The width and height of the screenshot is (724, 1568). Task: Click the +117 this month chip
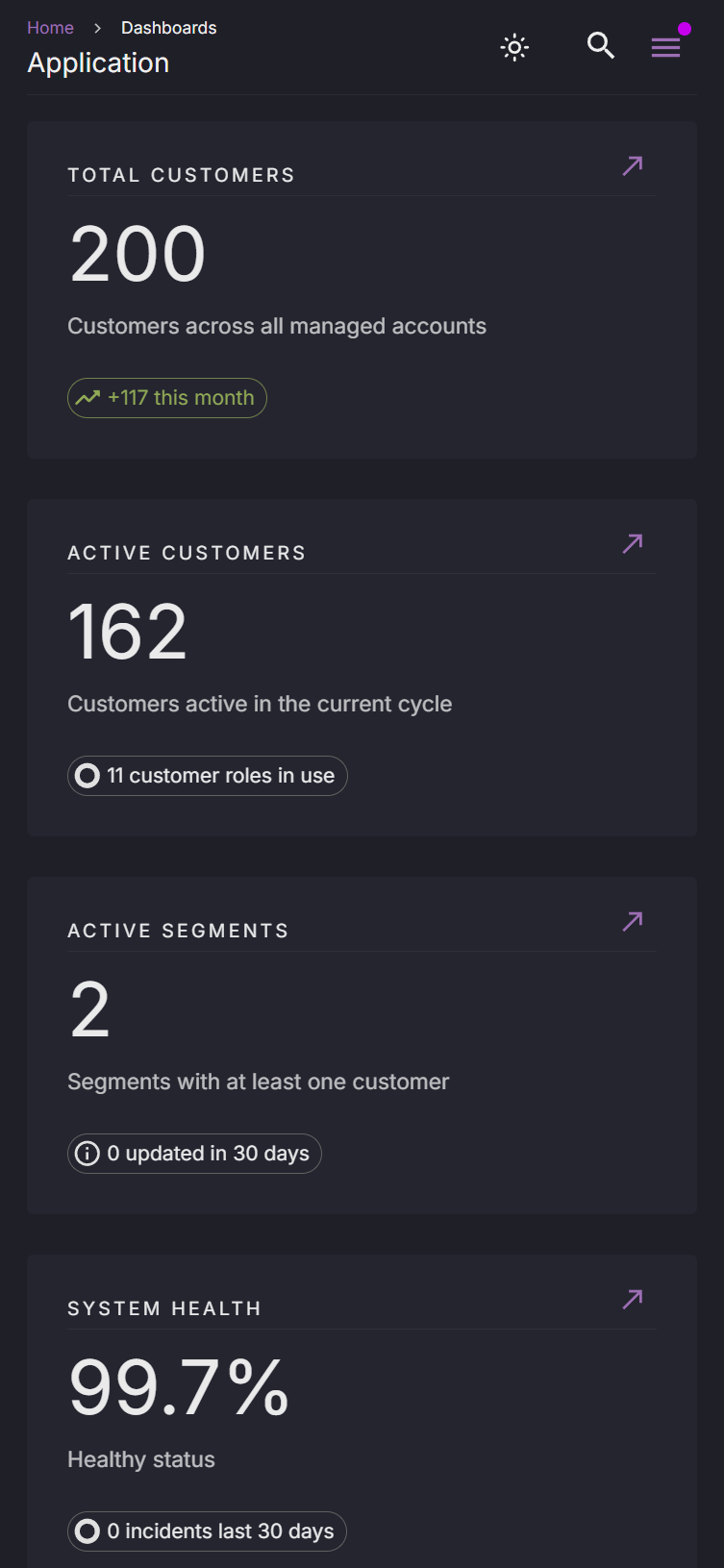[x=167, y=398]
